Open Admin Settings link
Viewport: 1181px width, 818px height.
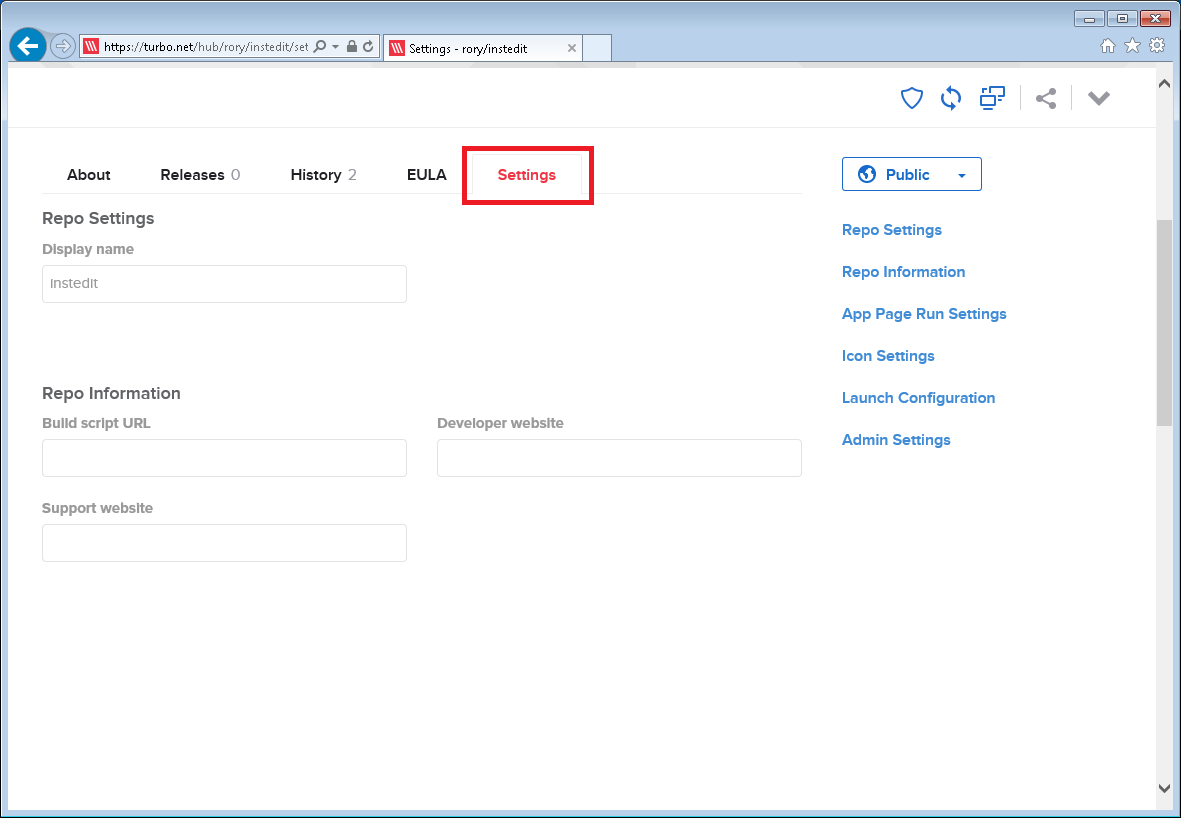click(x=895, y=439)
